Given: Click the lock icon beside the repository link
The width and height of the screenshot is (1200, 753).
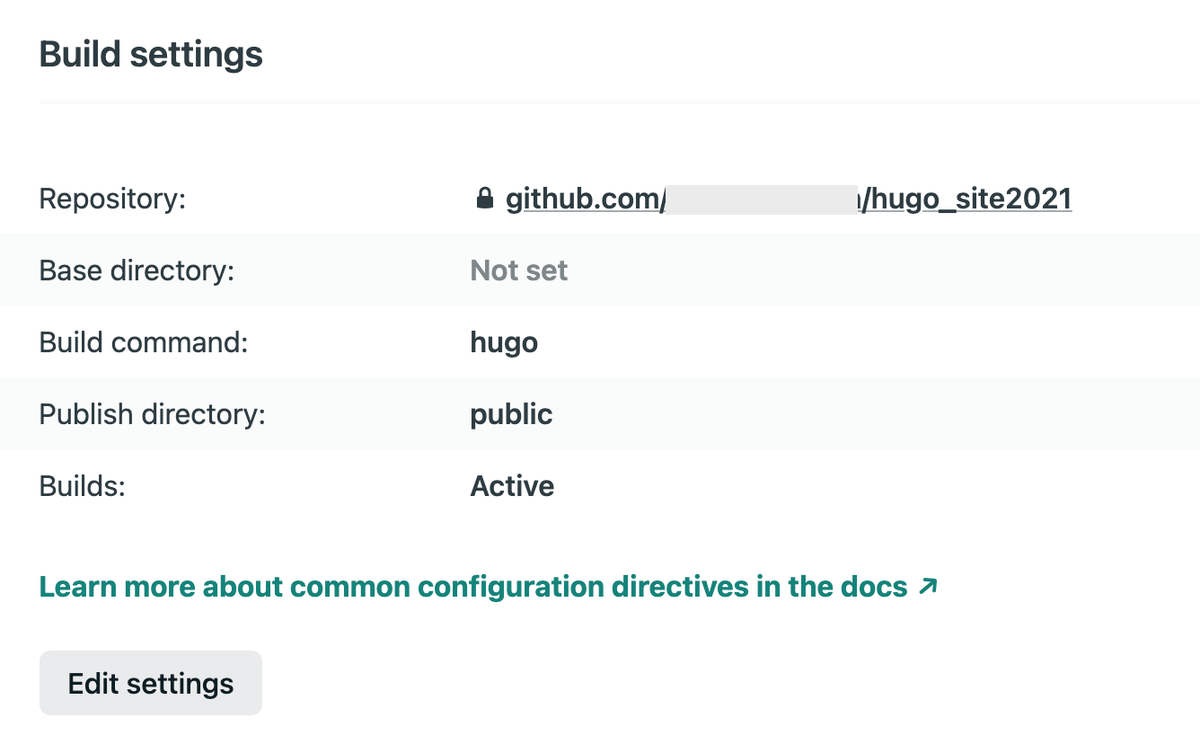Looking at the screenshot, I should (x=484, y=199).
